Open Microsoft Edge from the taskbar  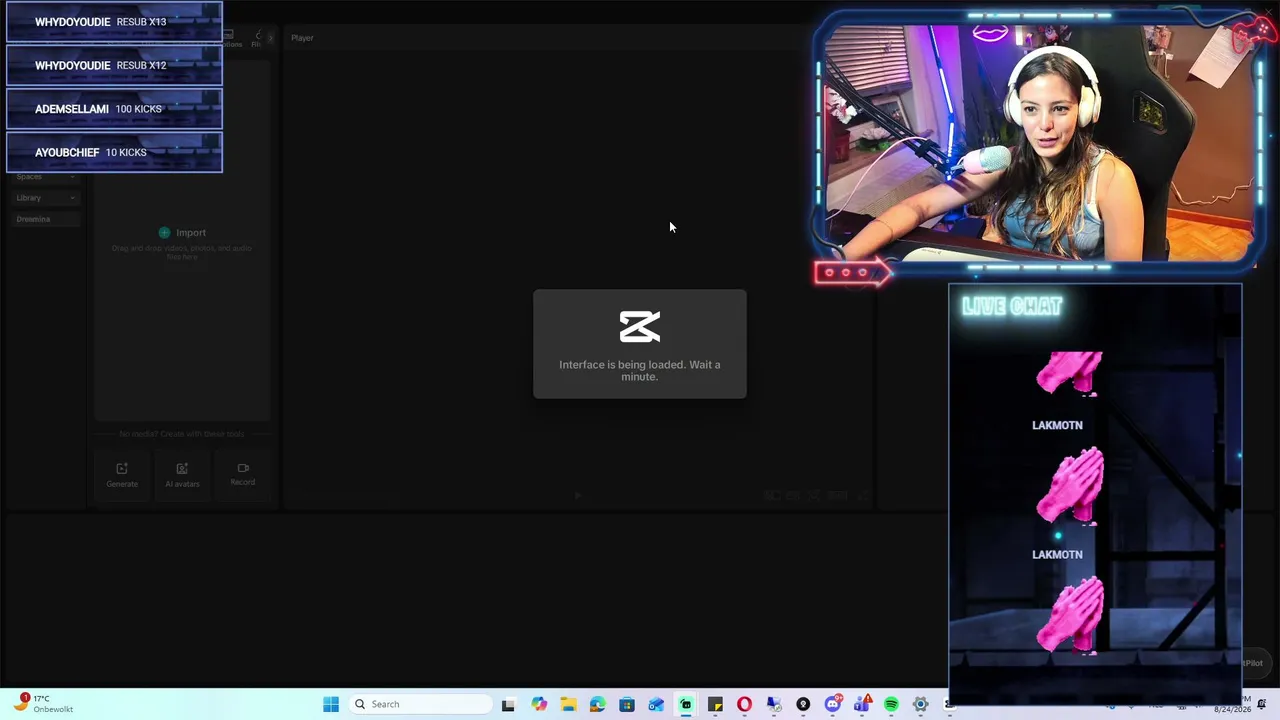click(597, 704)
